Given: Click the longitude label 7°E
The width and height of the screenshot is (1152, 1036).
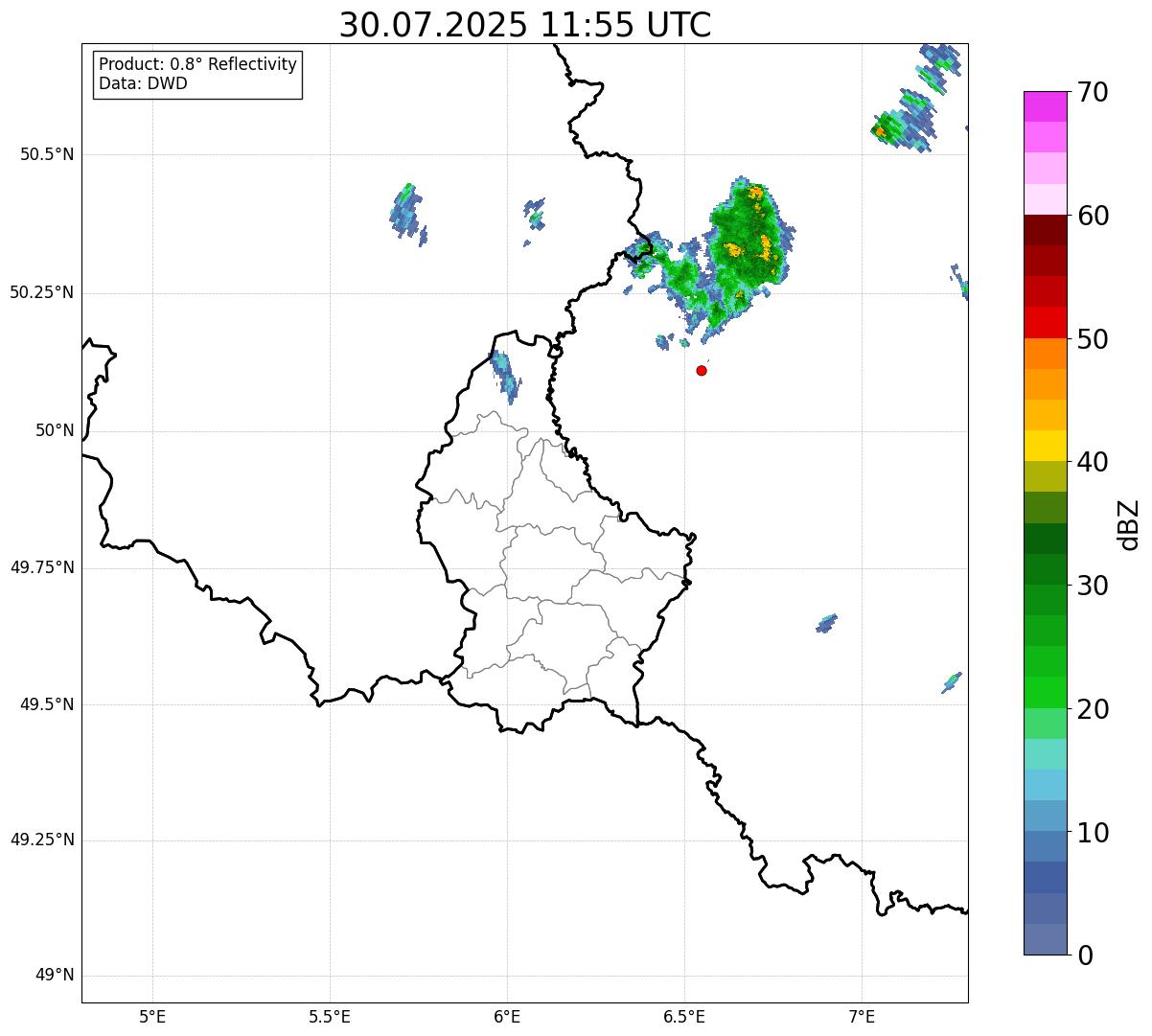Looking at the screenshot, I should click(x=862, y=1016).
